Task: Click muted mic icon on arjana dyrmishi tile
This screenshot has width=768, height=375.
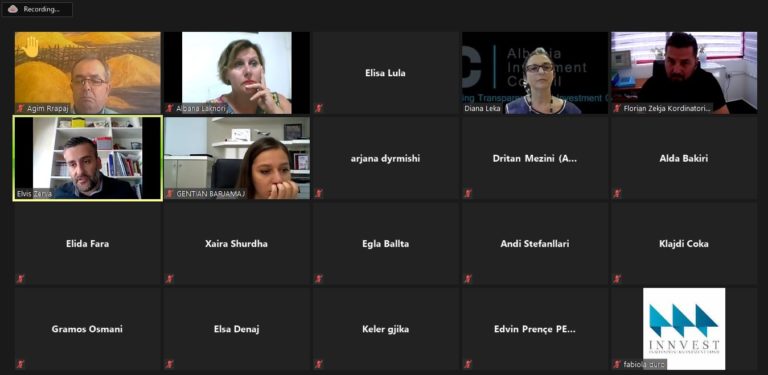Action: click(x=319, y=193)
